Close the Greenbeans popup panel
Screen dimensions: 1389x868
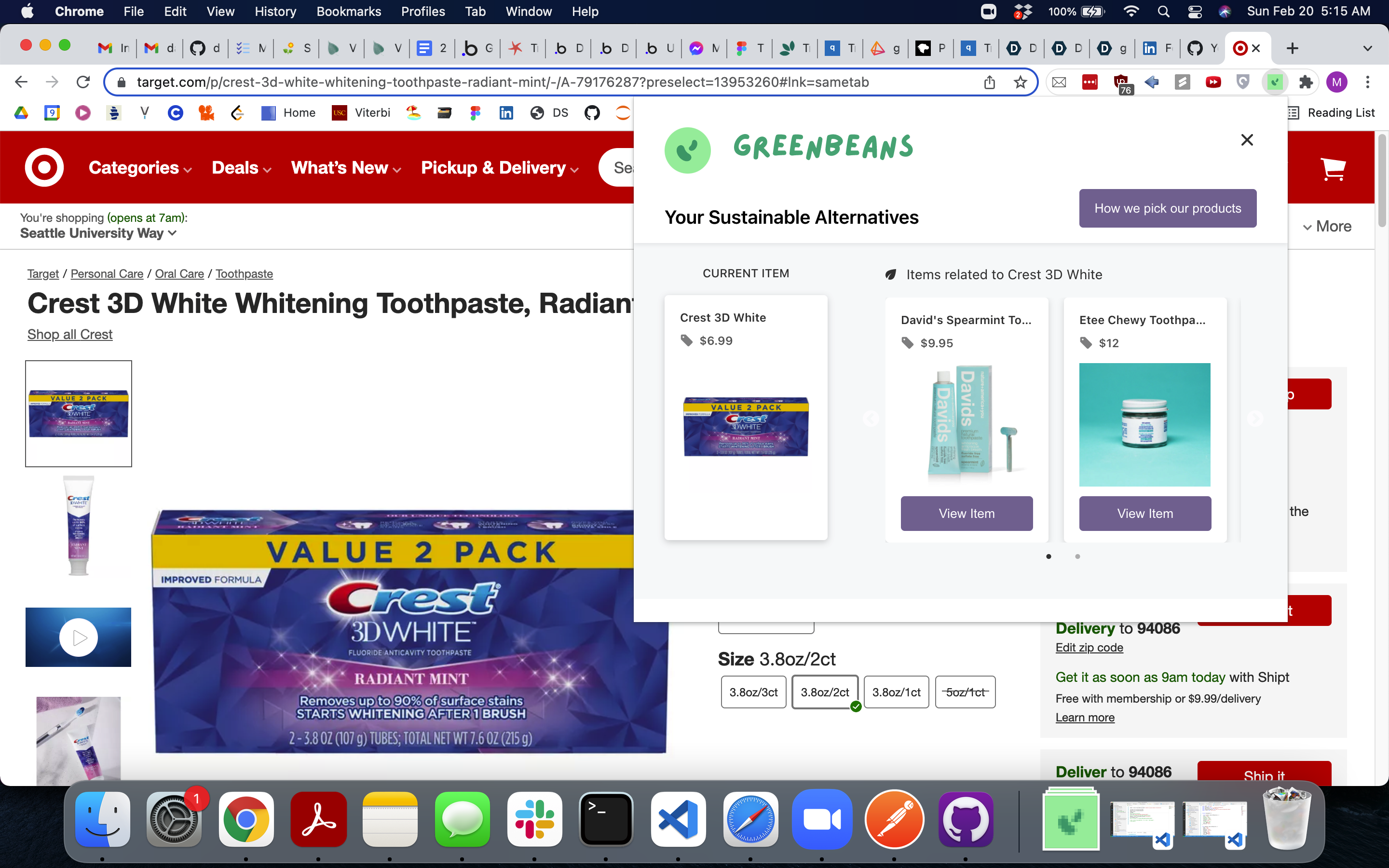coord(1247,140)
